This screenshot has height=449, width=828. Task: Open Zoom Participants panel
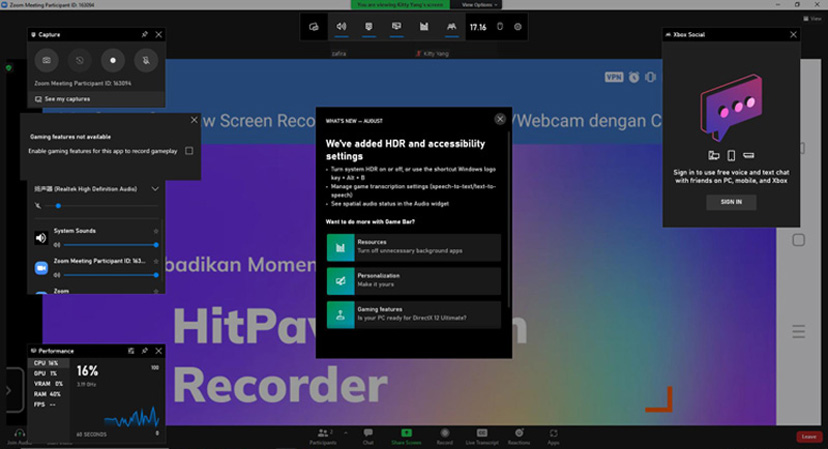click(x=323, y=437)
